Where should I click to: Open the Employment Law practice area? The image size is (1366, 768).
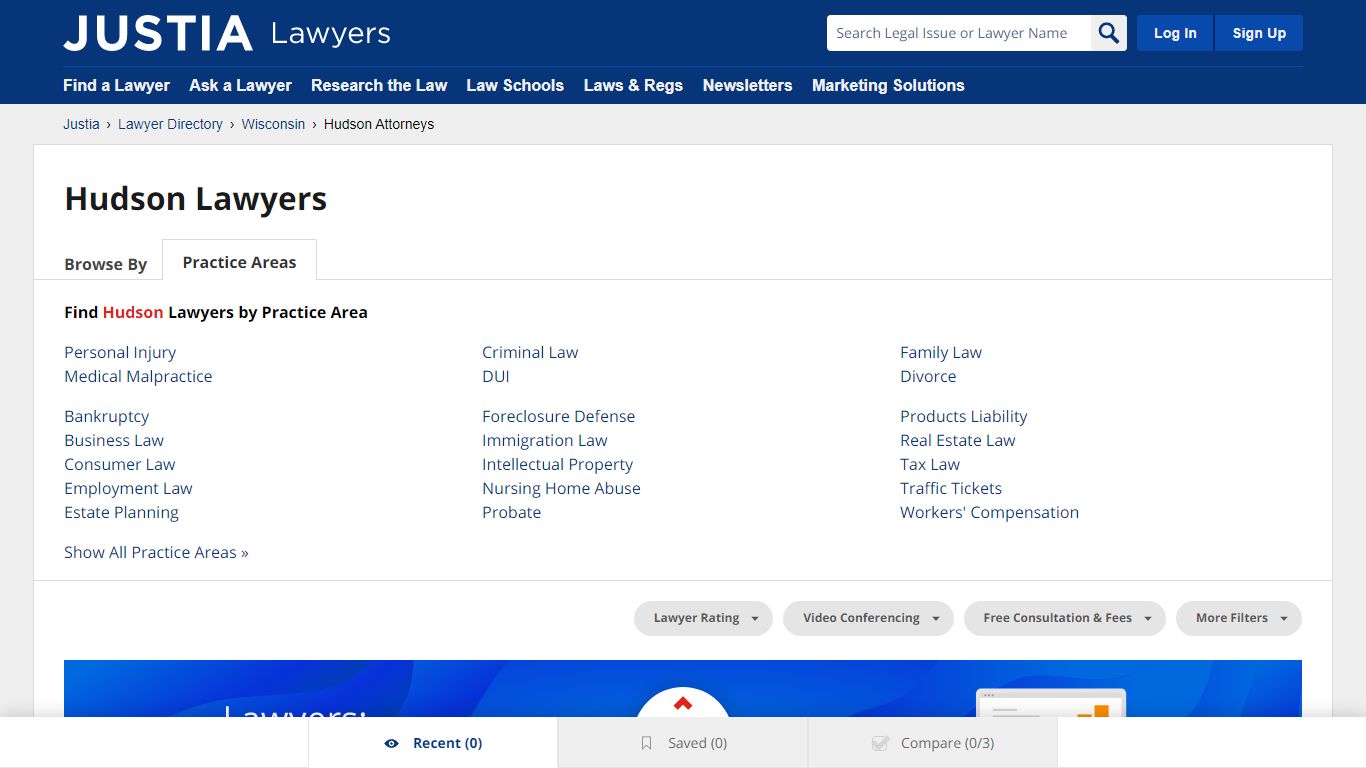[128, 488]
